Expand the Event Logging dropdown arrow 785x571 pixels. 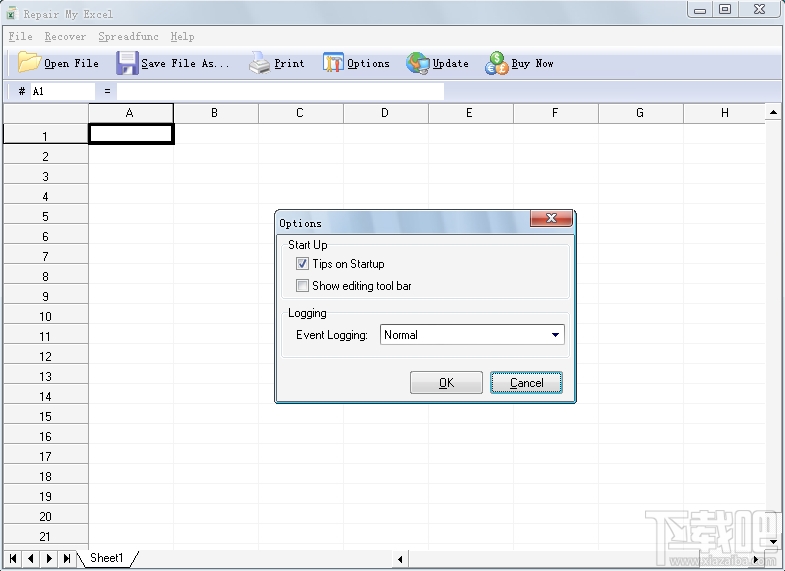tap(555, 335)
